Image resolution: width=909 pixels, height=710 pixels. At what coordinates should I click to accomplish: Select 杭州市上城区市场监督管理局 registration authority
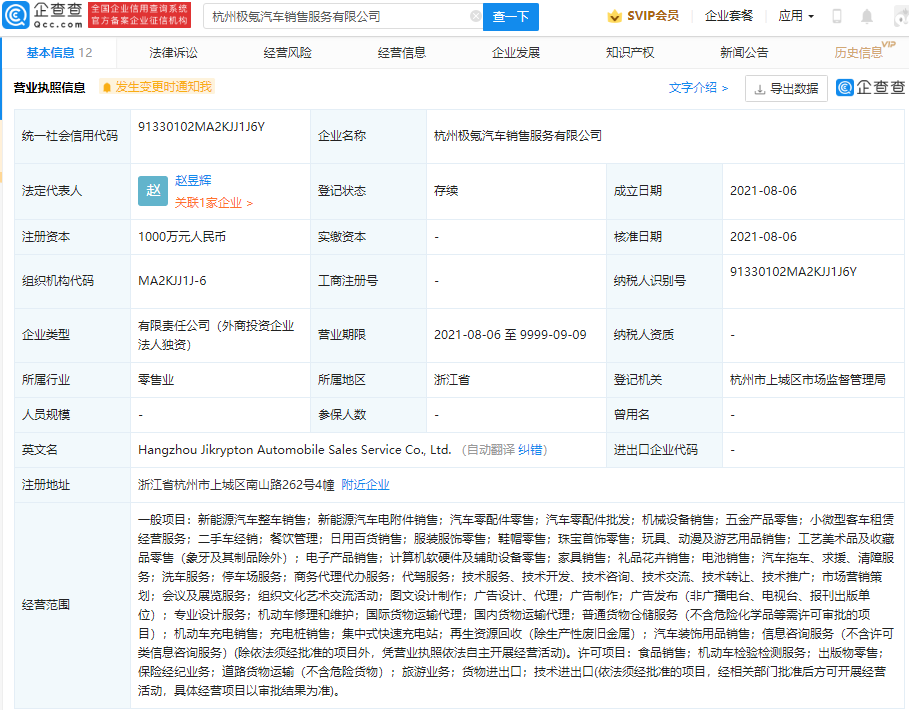pyautogui.click(x=808, y=380)
